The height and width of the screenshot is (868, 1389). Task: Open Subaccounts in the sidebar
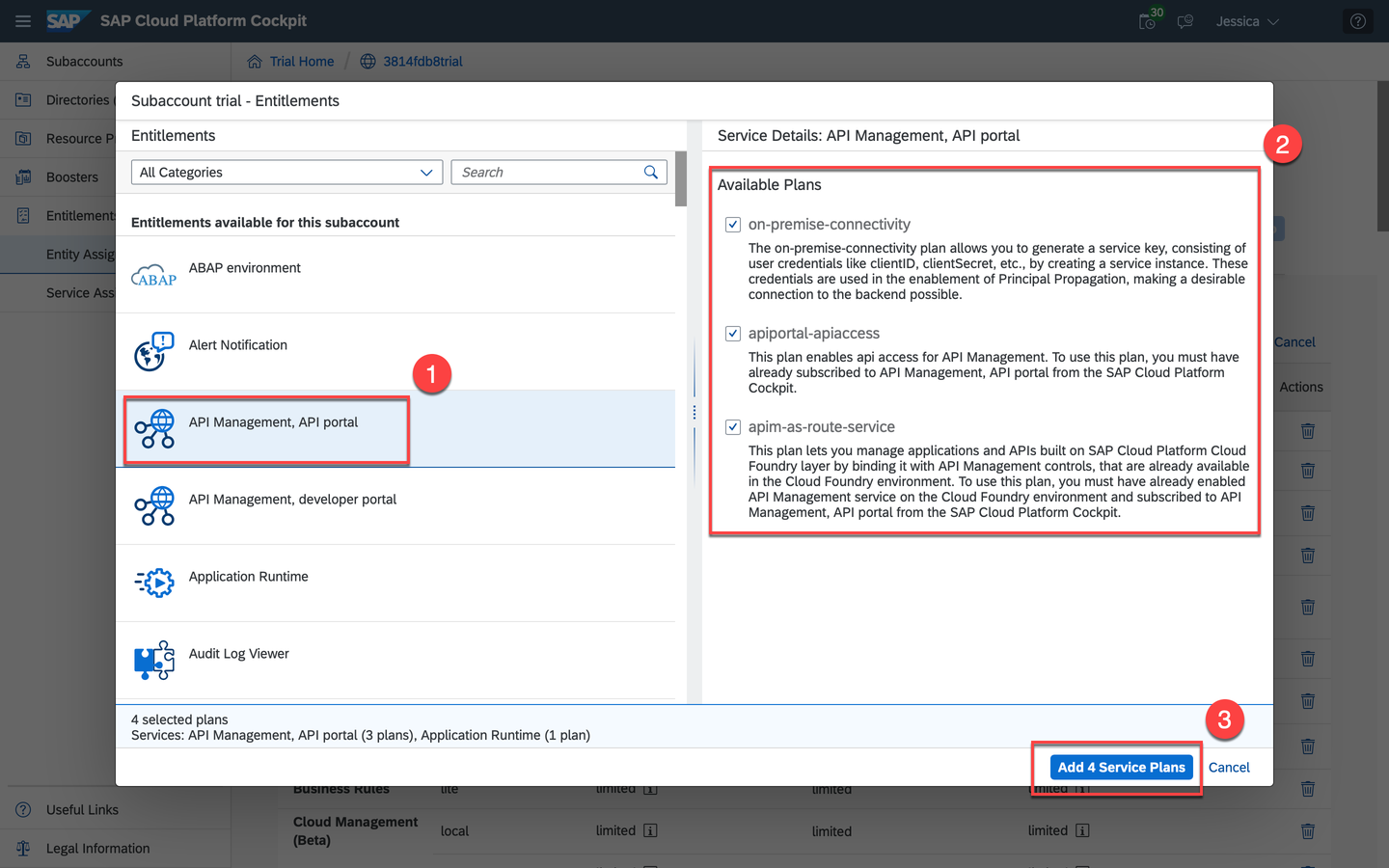84,61
